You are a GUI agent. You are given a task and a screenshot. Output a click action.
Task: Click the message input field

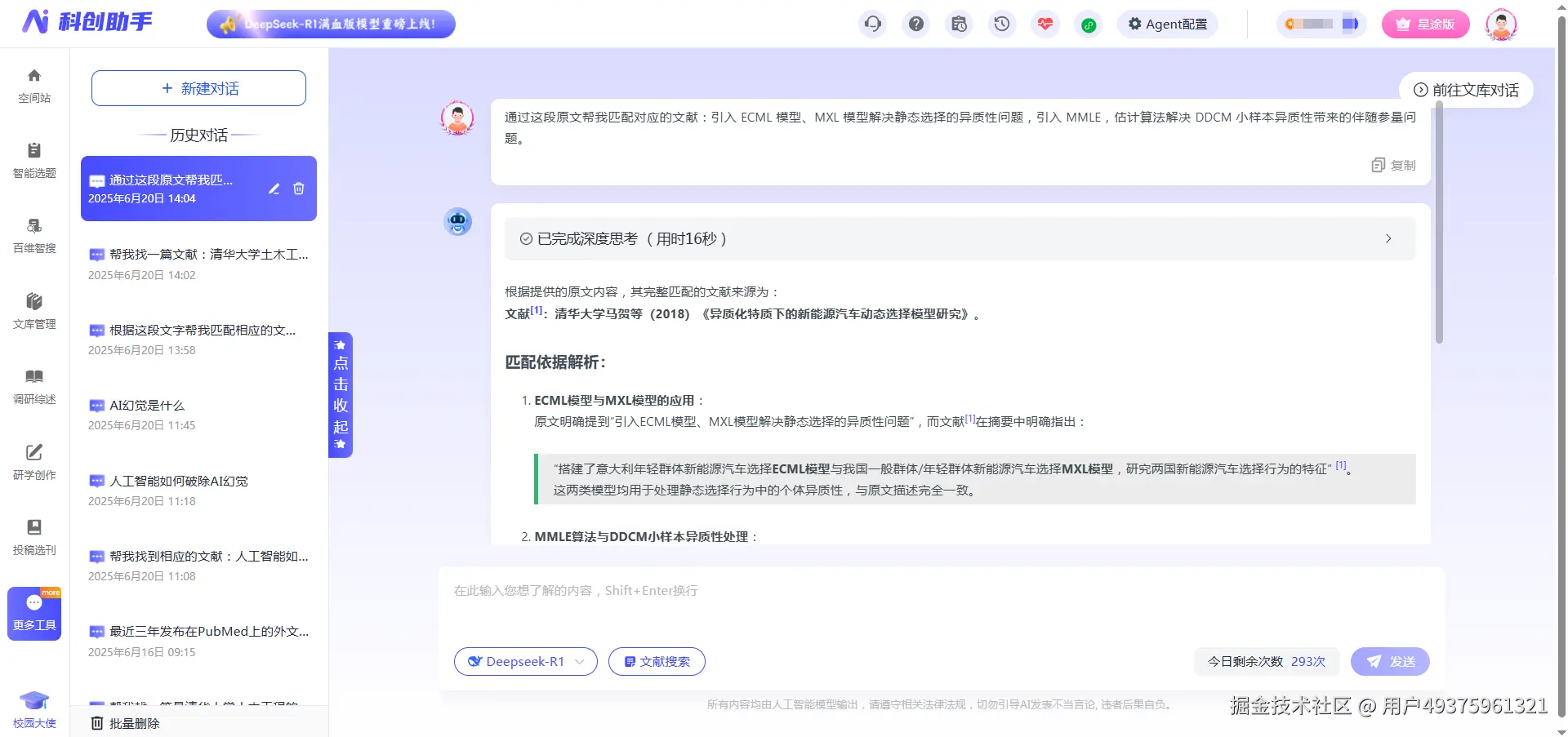coord(942,604)
